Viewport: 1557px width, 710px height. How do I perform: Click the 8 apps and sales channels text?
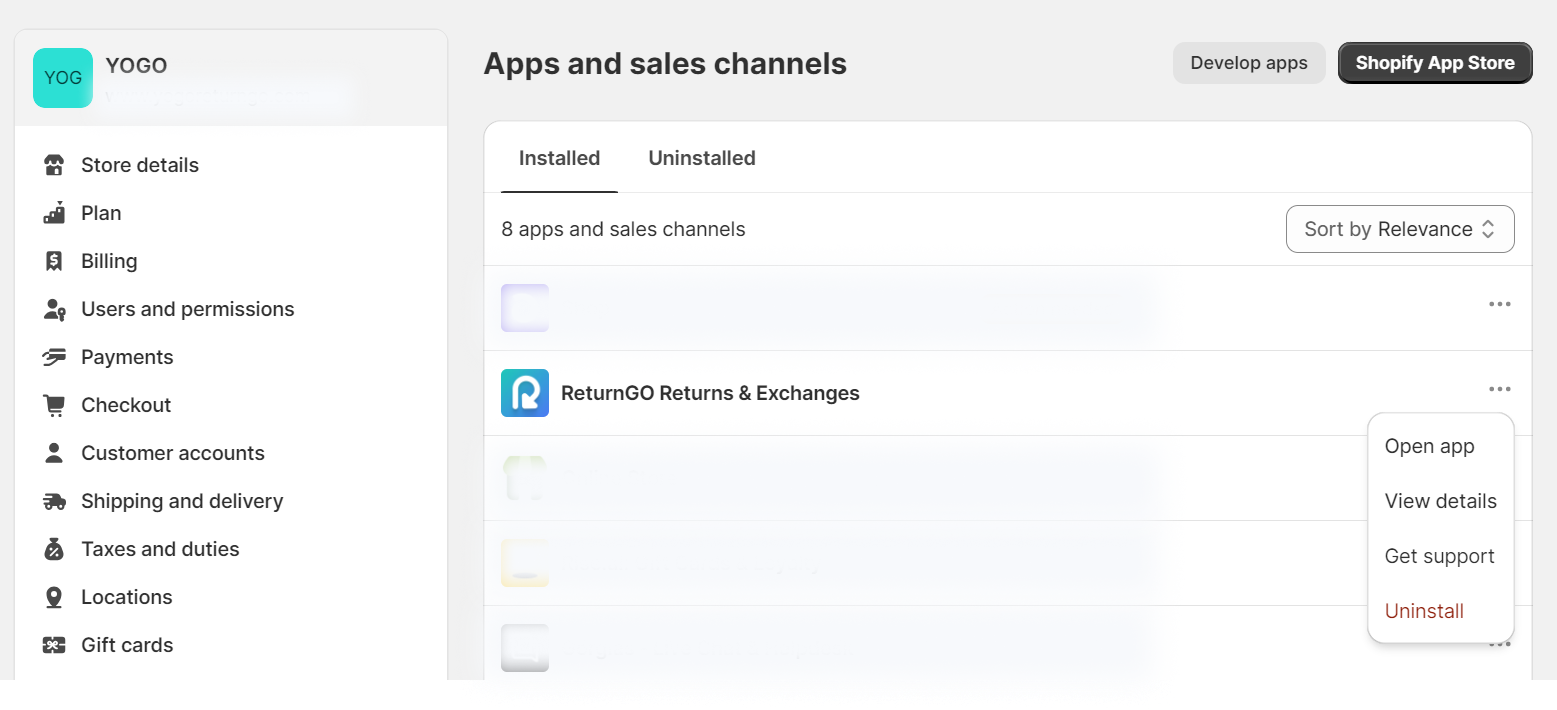click(623, 229)
